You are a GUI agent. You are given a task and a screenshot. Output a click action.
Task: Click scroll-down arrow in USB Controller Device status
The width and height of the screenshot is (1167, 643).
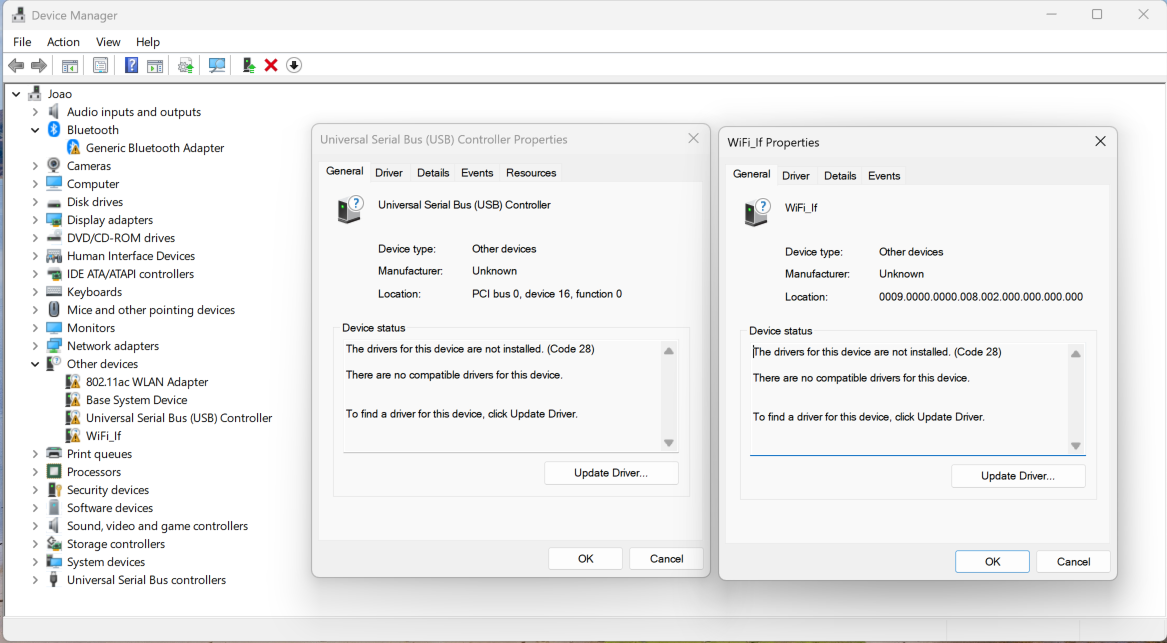[668, 443]
